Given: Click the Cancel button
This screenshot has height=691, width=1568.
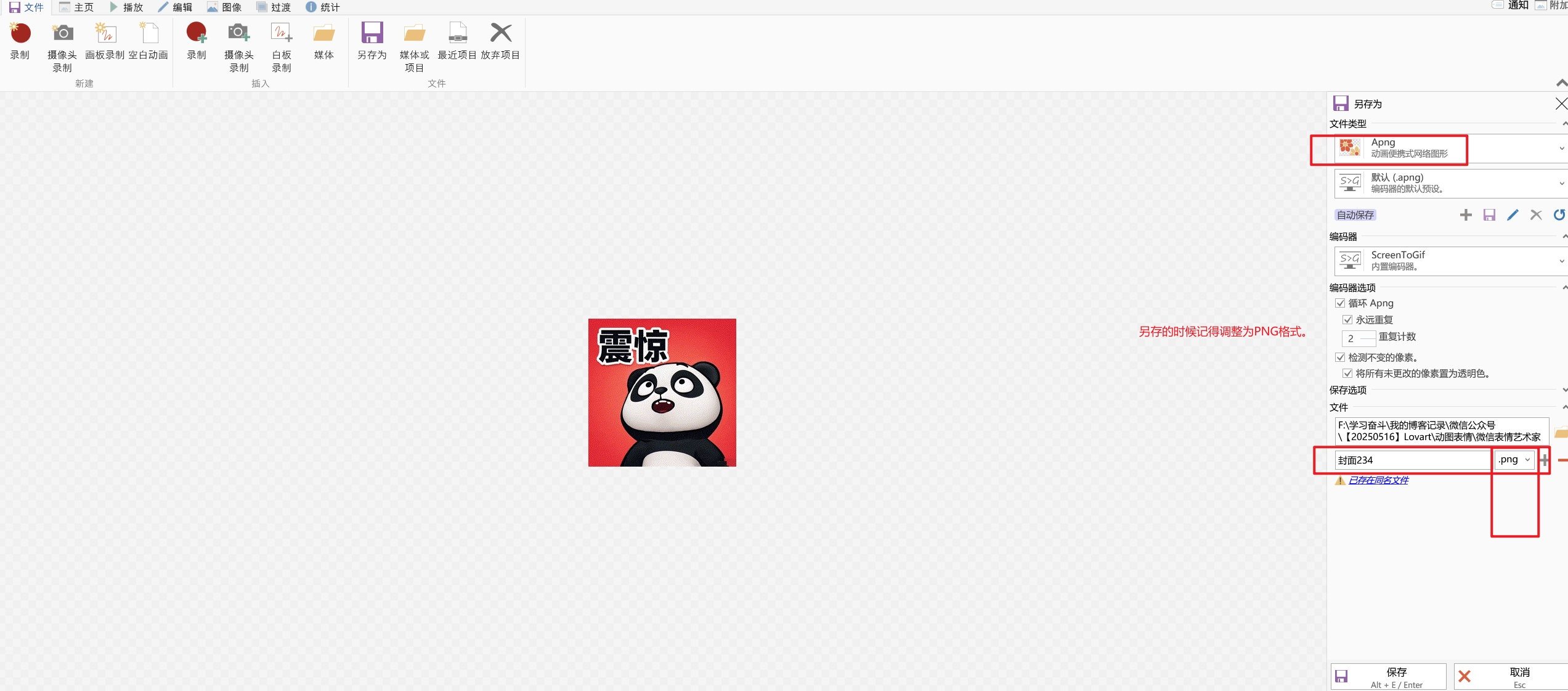Looking at the screenshot, I should click(x=1511, y=677).
